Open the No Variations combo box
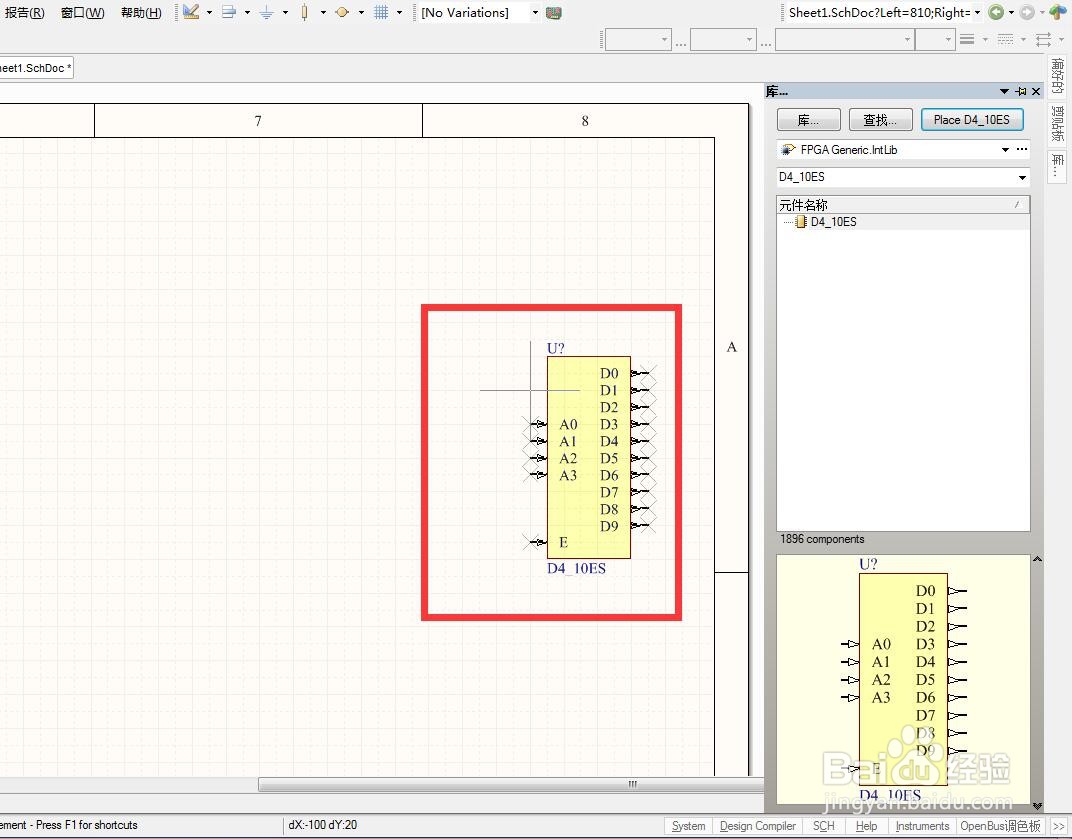Viewport: 1072px width, 839px height. [x=479, y=12]
